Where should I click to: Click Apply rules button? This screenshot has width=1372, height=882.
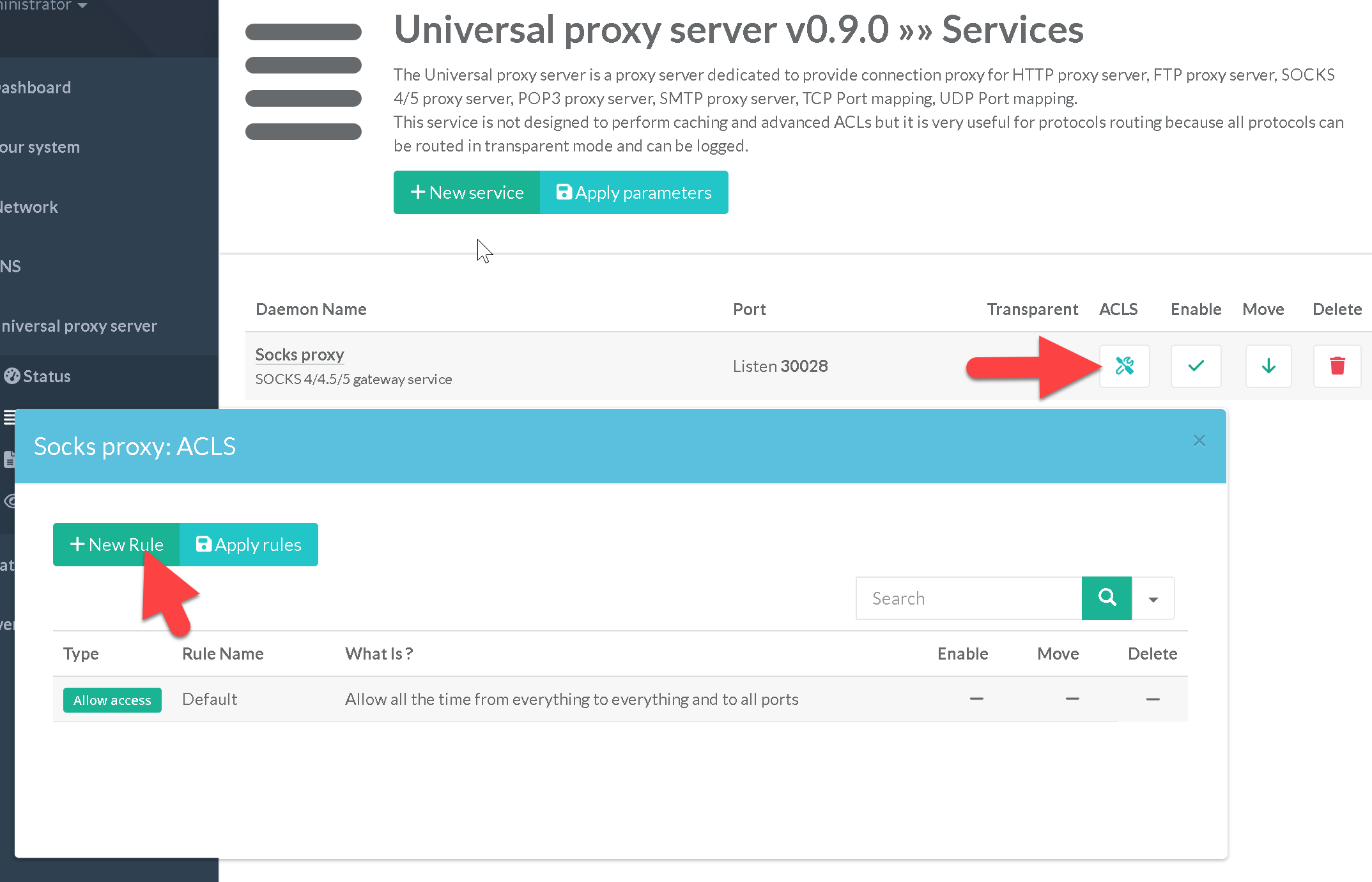click(249, 545)
